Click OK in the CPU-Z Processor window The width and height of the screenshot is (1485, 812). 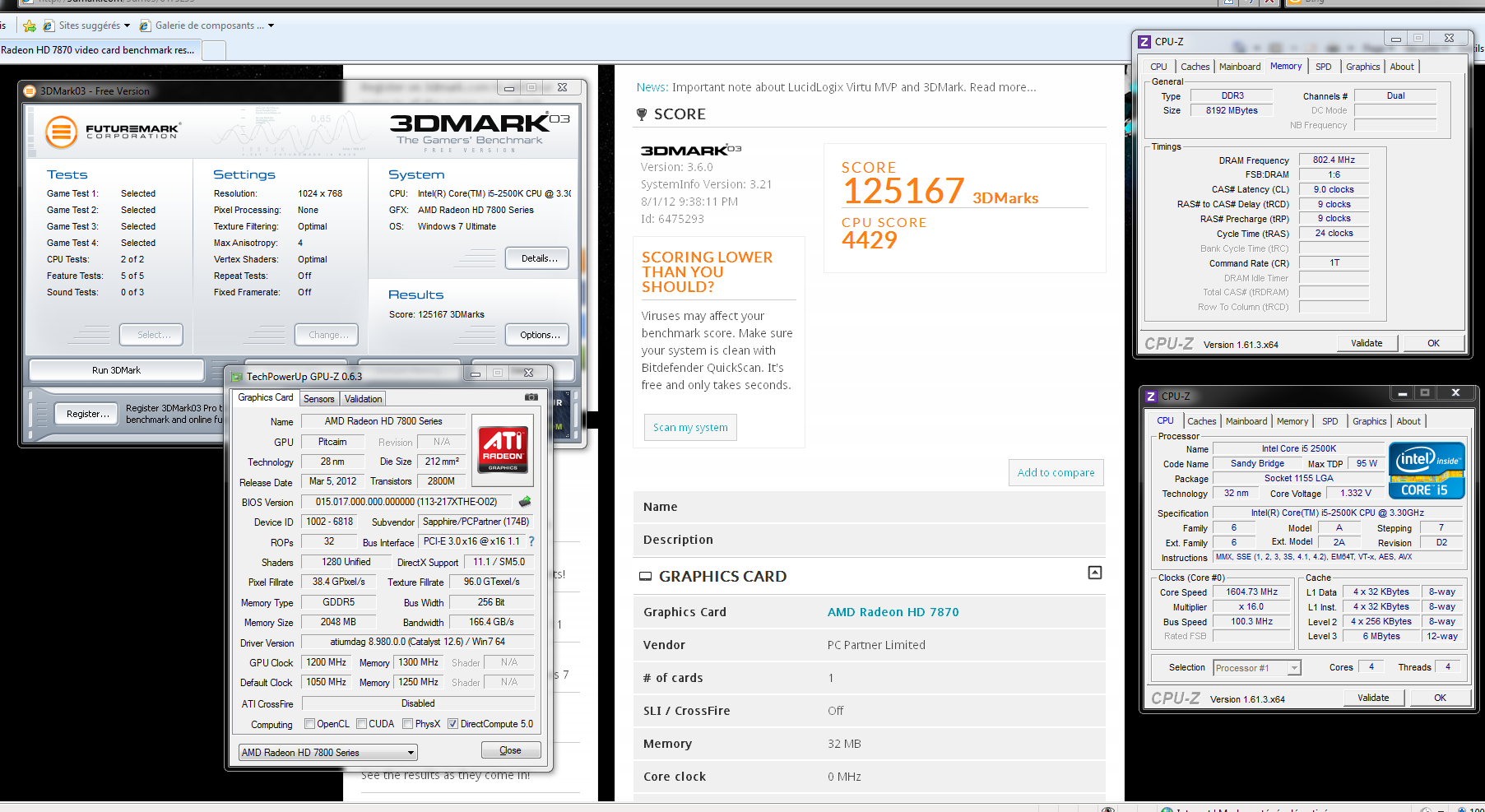pos(1440,698)
